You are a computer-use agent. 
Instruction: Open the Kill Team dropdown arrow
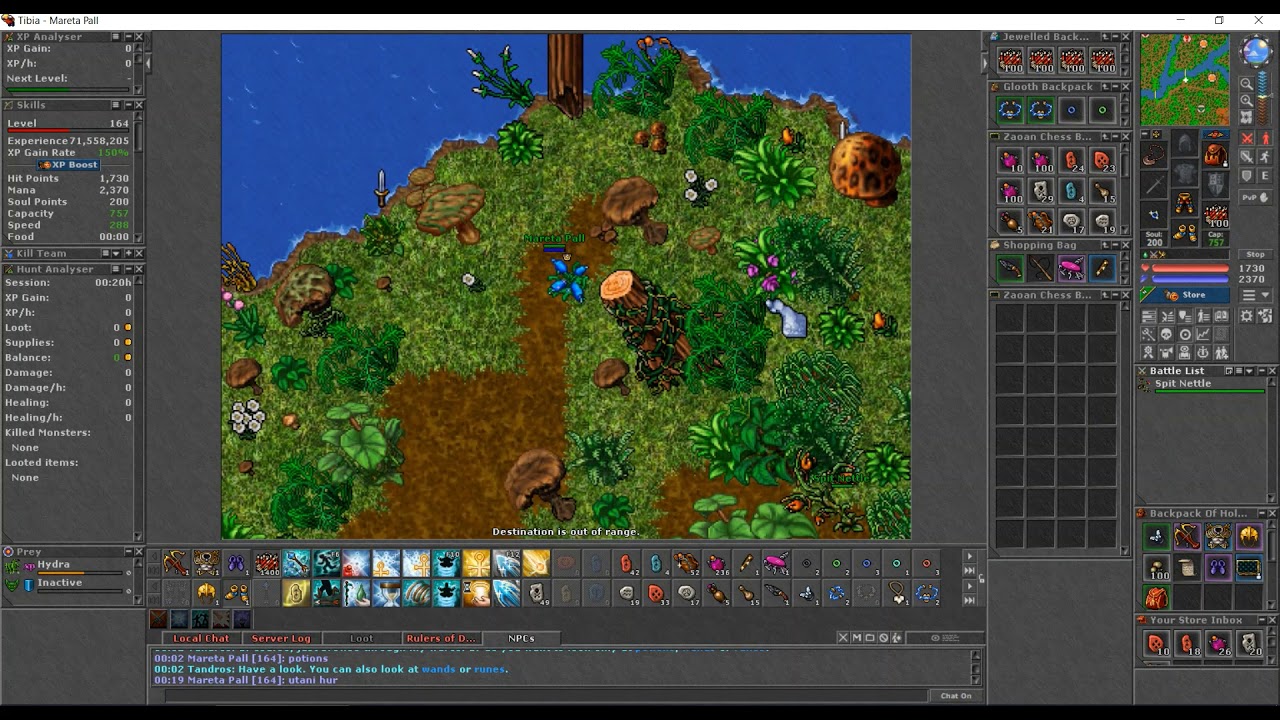click(x=116, y=253)
